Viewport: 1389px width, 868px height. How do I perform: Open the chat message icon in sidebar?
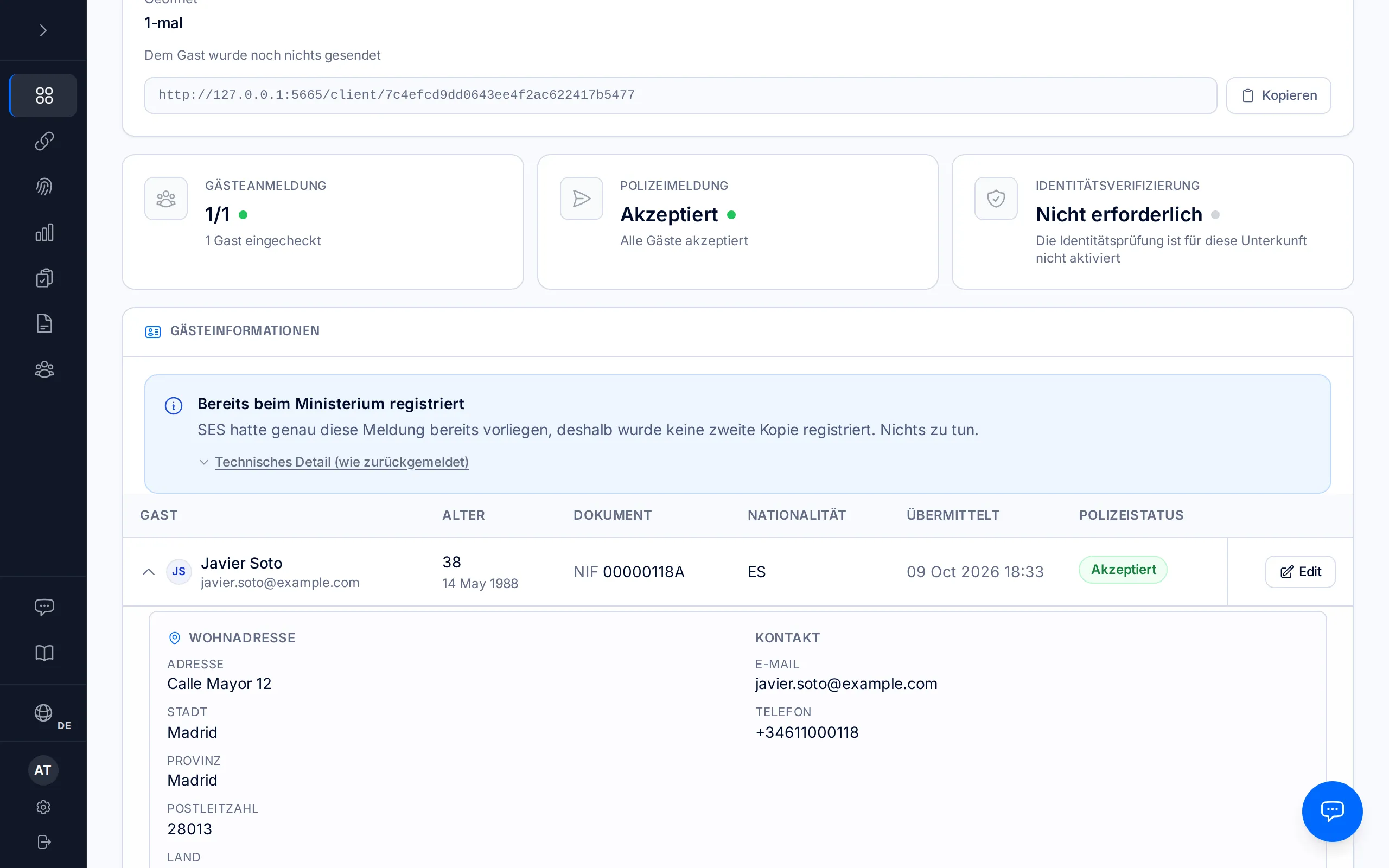point(43,608)
